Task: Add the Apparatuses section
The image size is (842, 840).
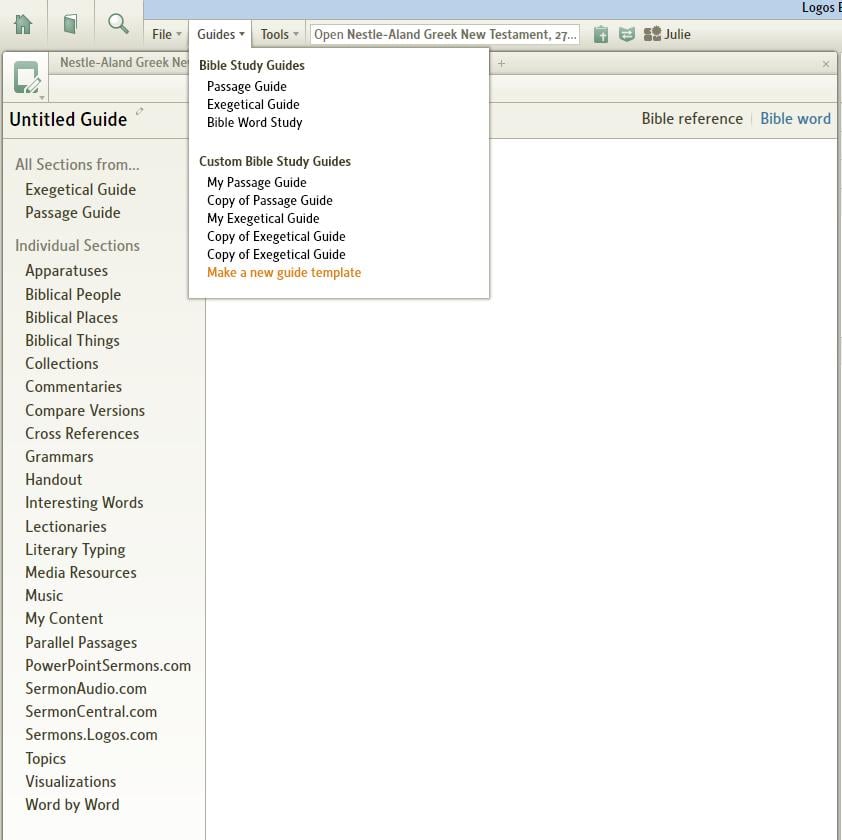Action: 66,271
